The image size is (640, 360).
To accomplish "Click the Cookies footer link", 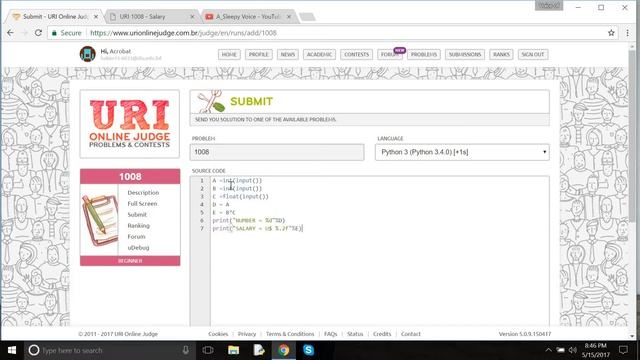I will coord(218,334).
